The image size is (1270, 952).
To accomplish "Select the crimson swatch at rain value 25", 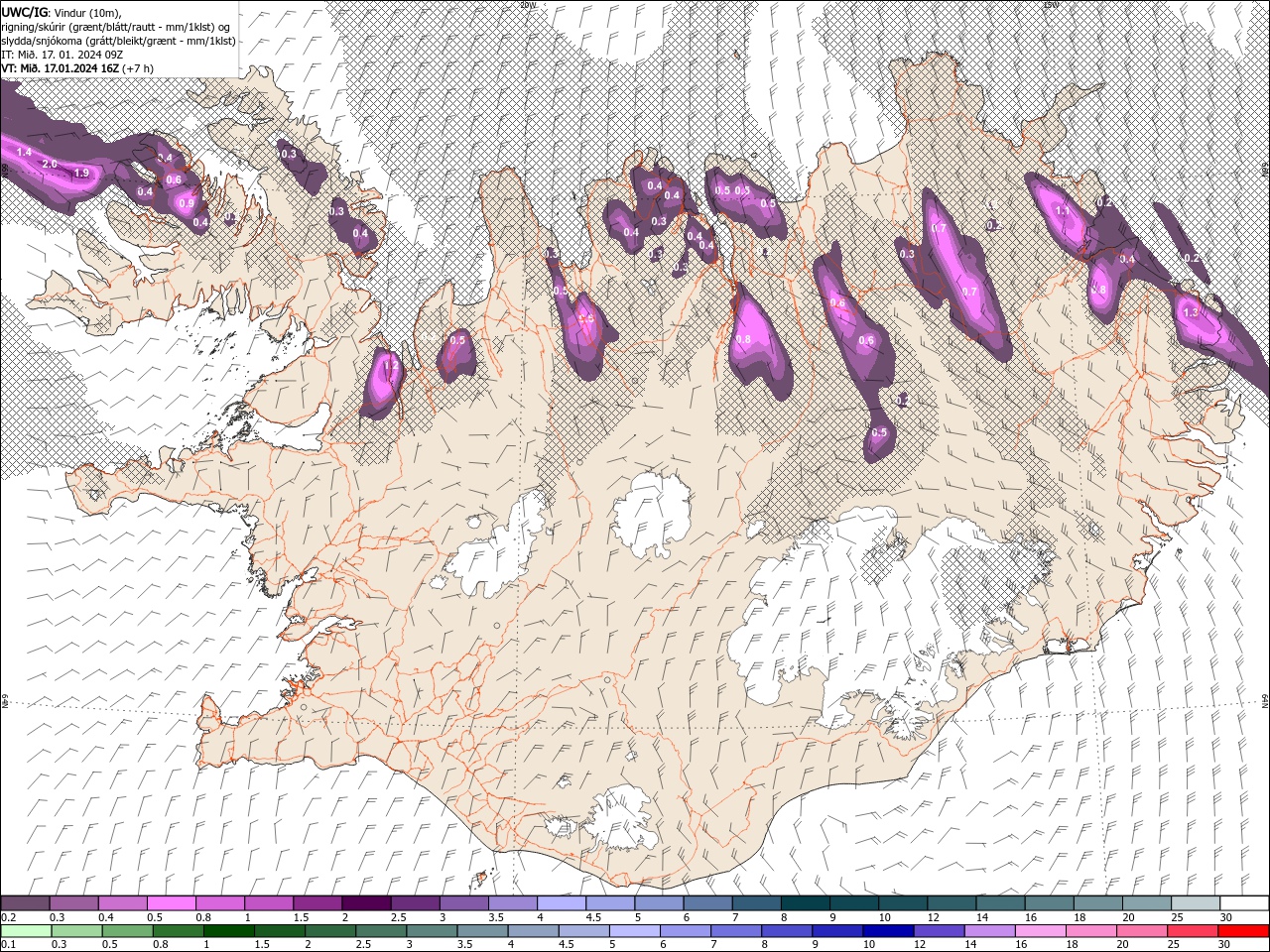I will 1191,931.
